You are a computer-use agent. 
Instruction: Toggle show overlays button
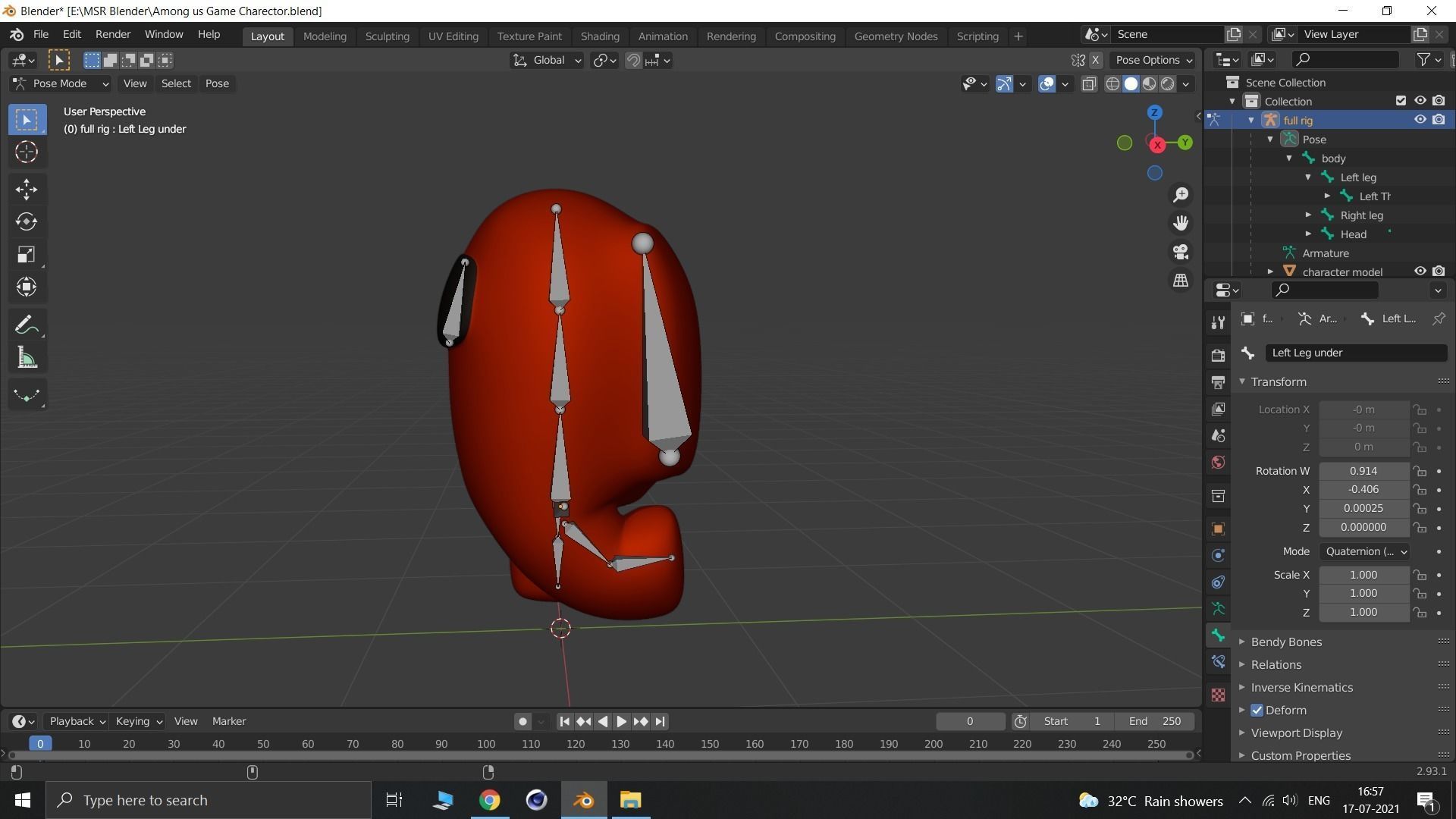point(1046,83)
